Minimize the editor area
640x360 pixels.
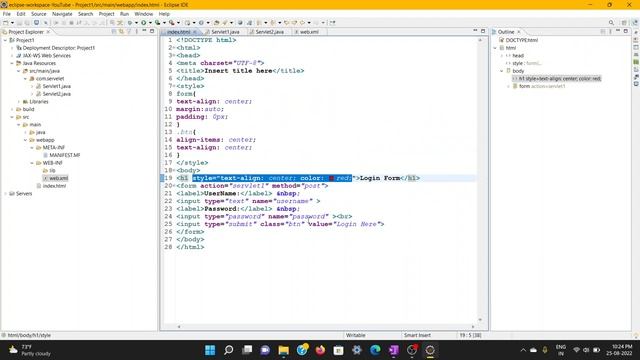(475, 31)
